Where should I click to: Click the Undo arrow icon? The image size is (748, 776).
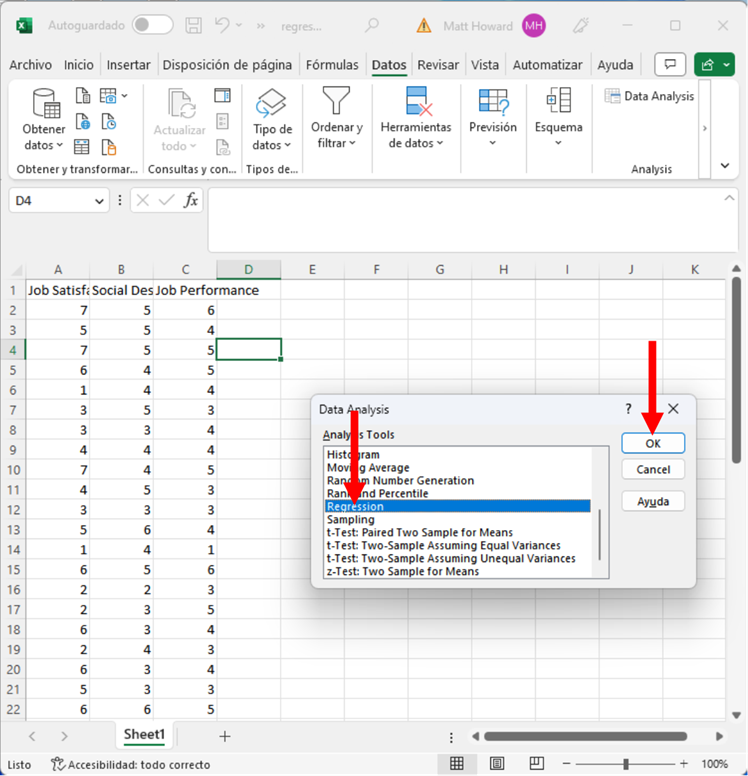click(224, 25)
